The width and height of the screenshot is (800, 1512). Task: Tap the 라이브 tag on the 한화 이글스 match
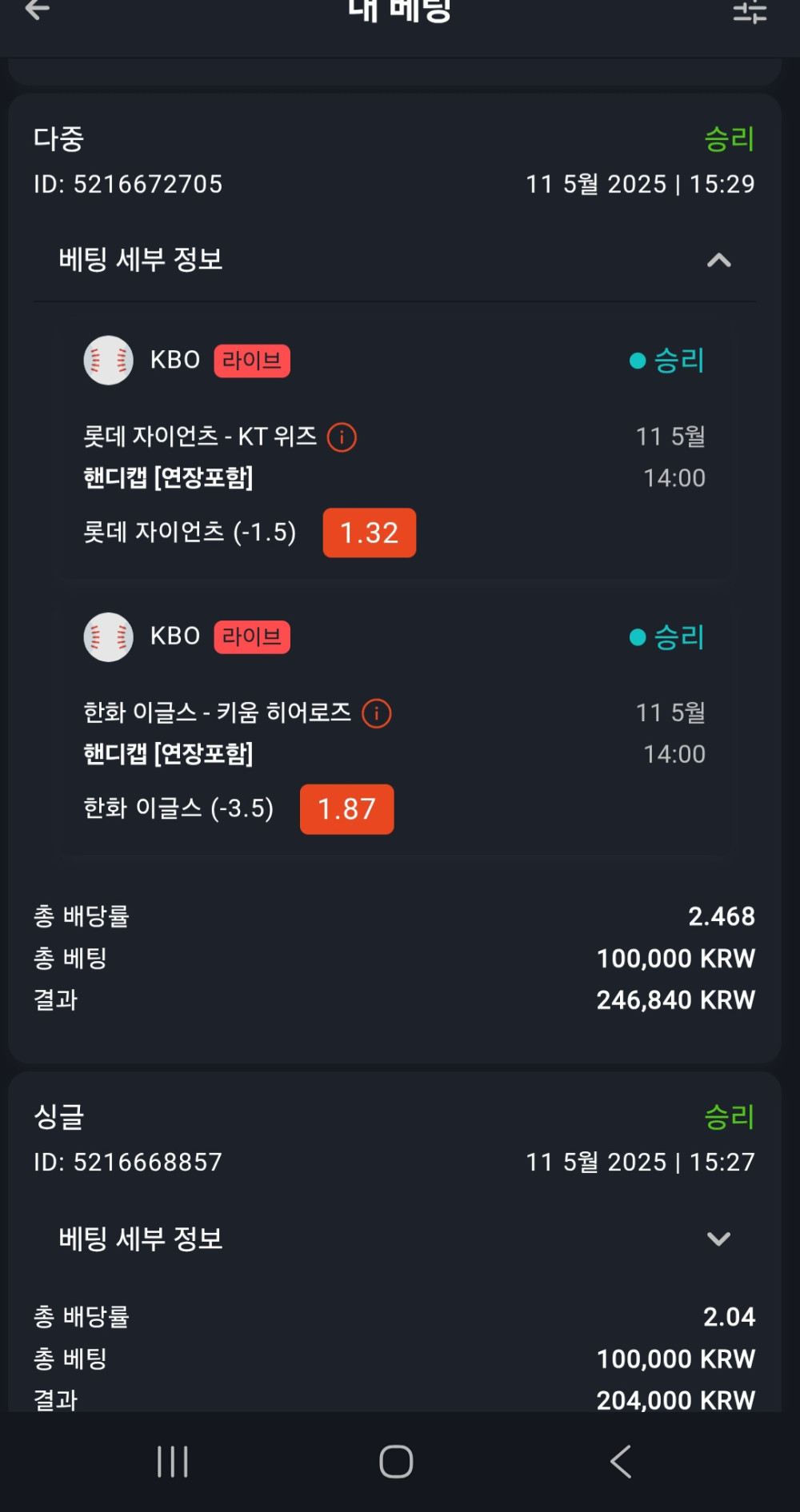tap(251, 637)
